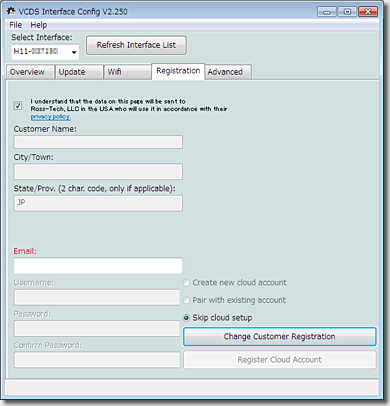Click Refresh Interface List button
Image resolution: width=390 pixels, height=406 pixels.
click(x=136, y=45)
